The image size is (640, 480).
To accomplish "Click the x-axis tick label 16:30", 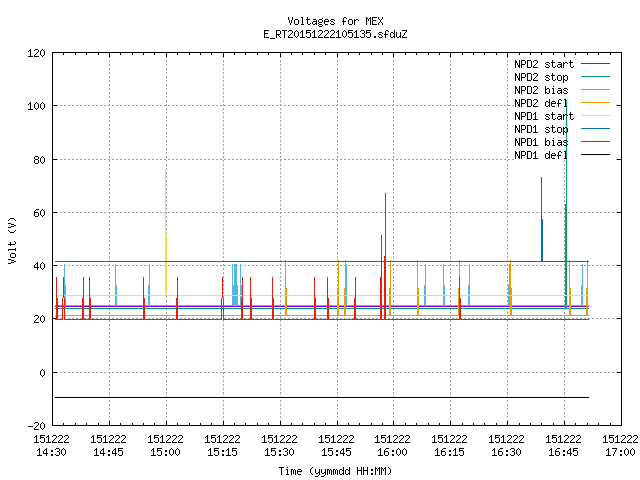I will (x=506, y=452).
